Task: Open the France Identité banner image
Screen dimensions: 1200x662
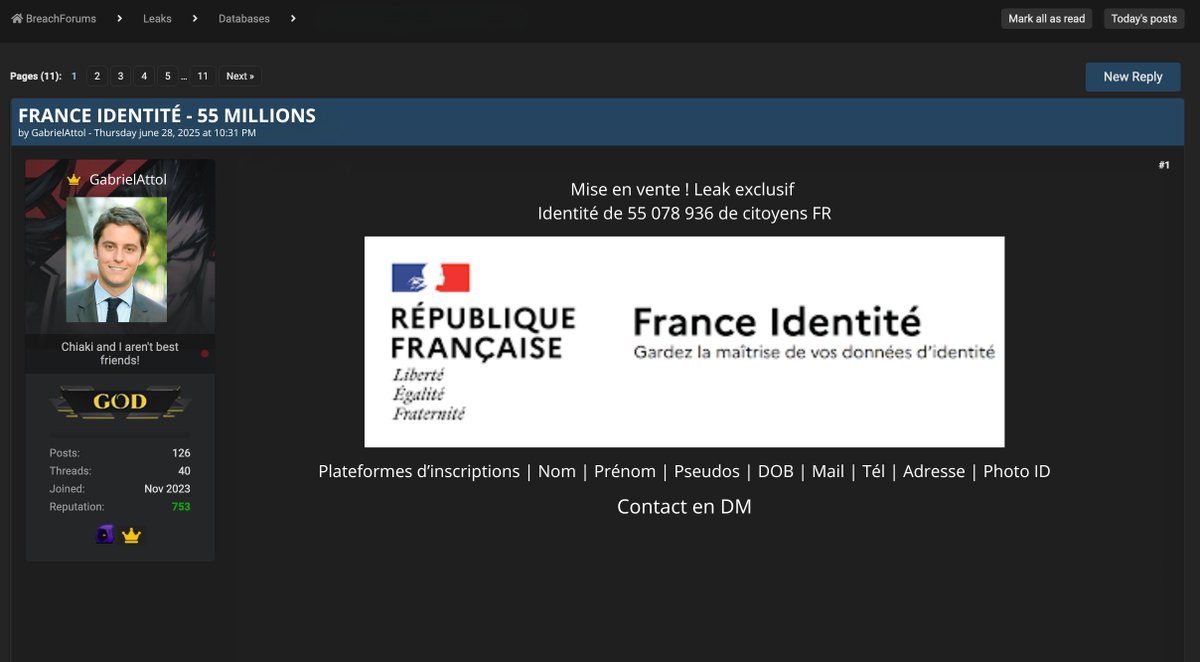Action: pyautogui.click(x=684, y=341)
